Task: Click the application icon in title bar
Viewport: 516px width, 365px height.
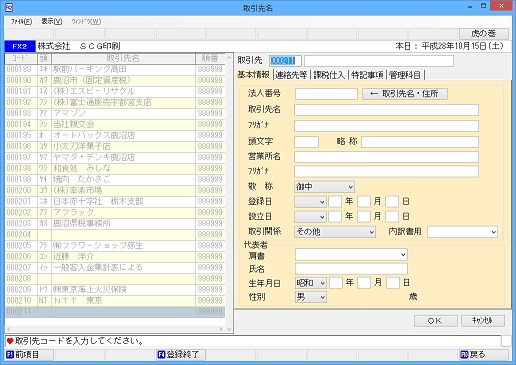Action: coord(9,7)
